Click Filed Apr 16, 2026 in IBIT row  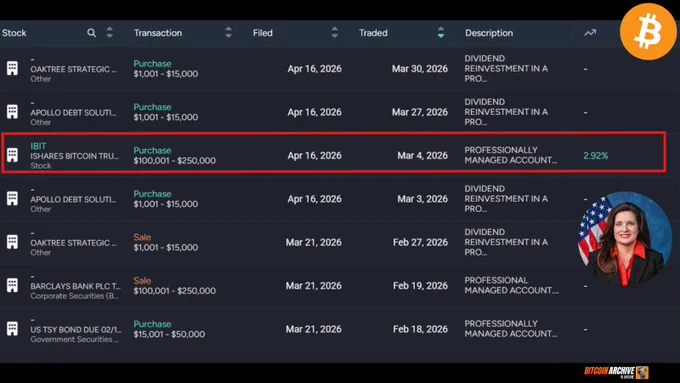click(x=314, y=155)
